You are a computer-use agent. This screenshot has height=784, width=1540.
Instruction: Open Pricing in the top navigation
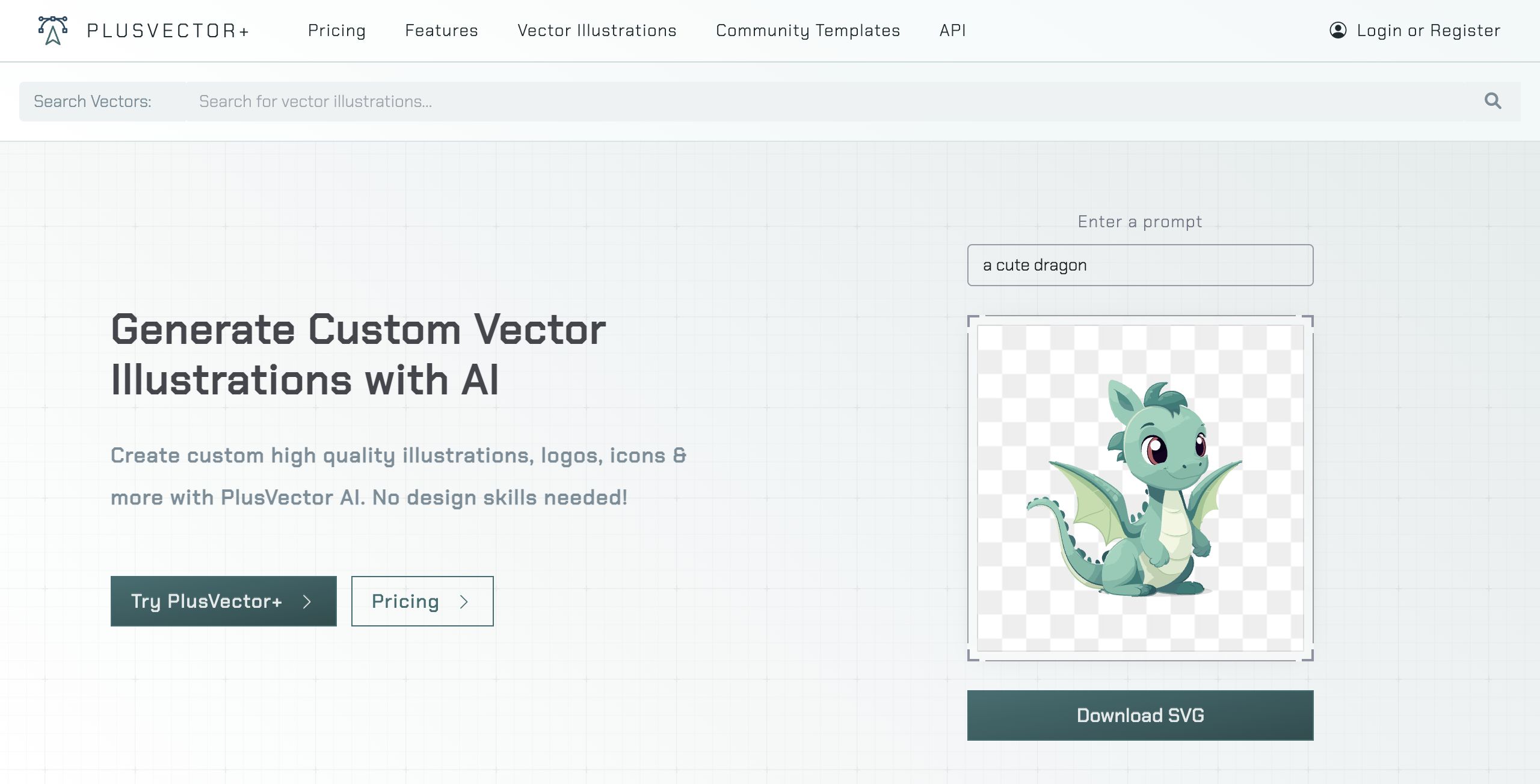pos(337,30)
